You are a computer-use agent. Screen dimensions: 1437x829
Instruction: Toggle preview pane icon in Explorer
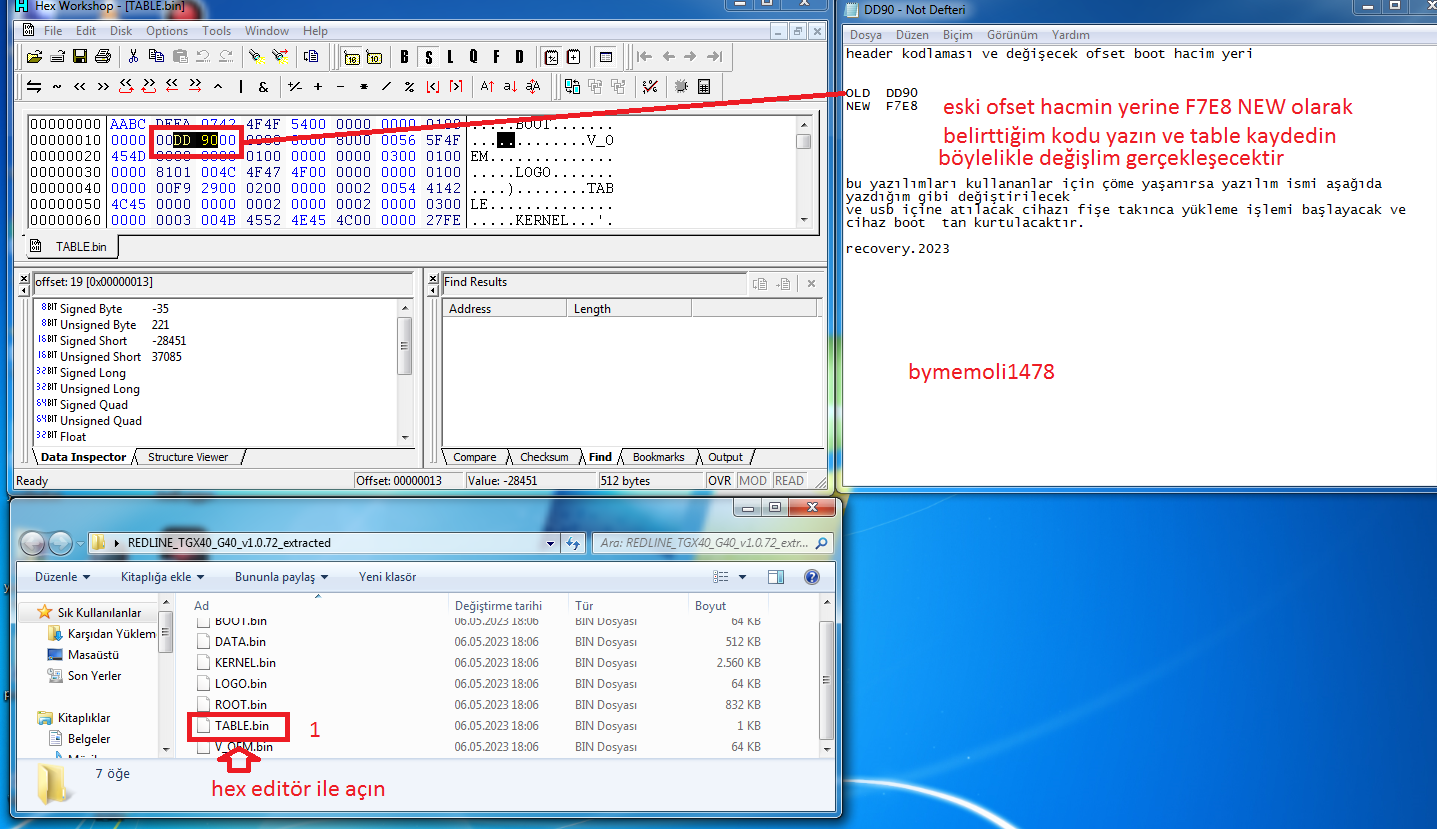(x=776, y=577)
